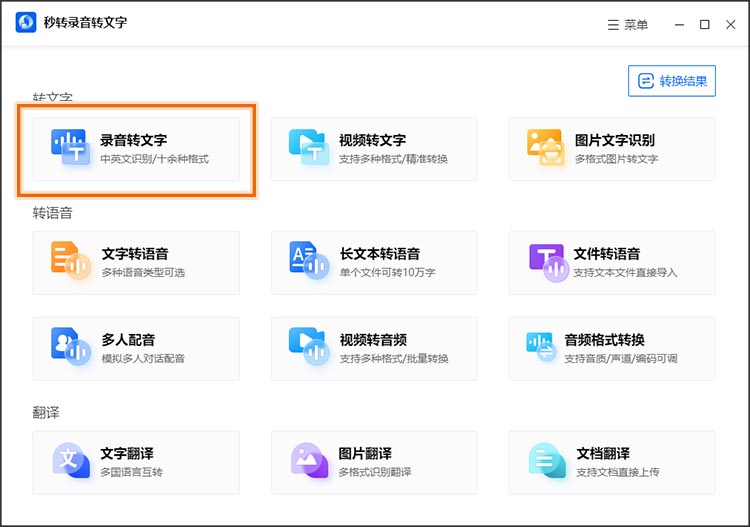Image resolution: width=750 pixels, height=527 pixels.
Task: Click subtitle 中英文识别/十余种格式
Action: (154, 159)
